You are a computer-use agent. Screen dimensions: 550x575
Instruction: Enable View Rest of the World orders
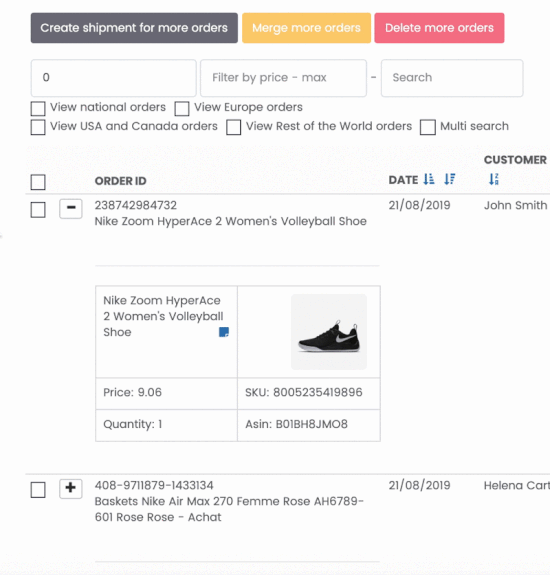click(x=234, y=127)
